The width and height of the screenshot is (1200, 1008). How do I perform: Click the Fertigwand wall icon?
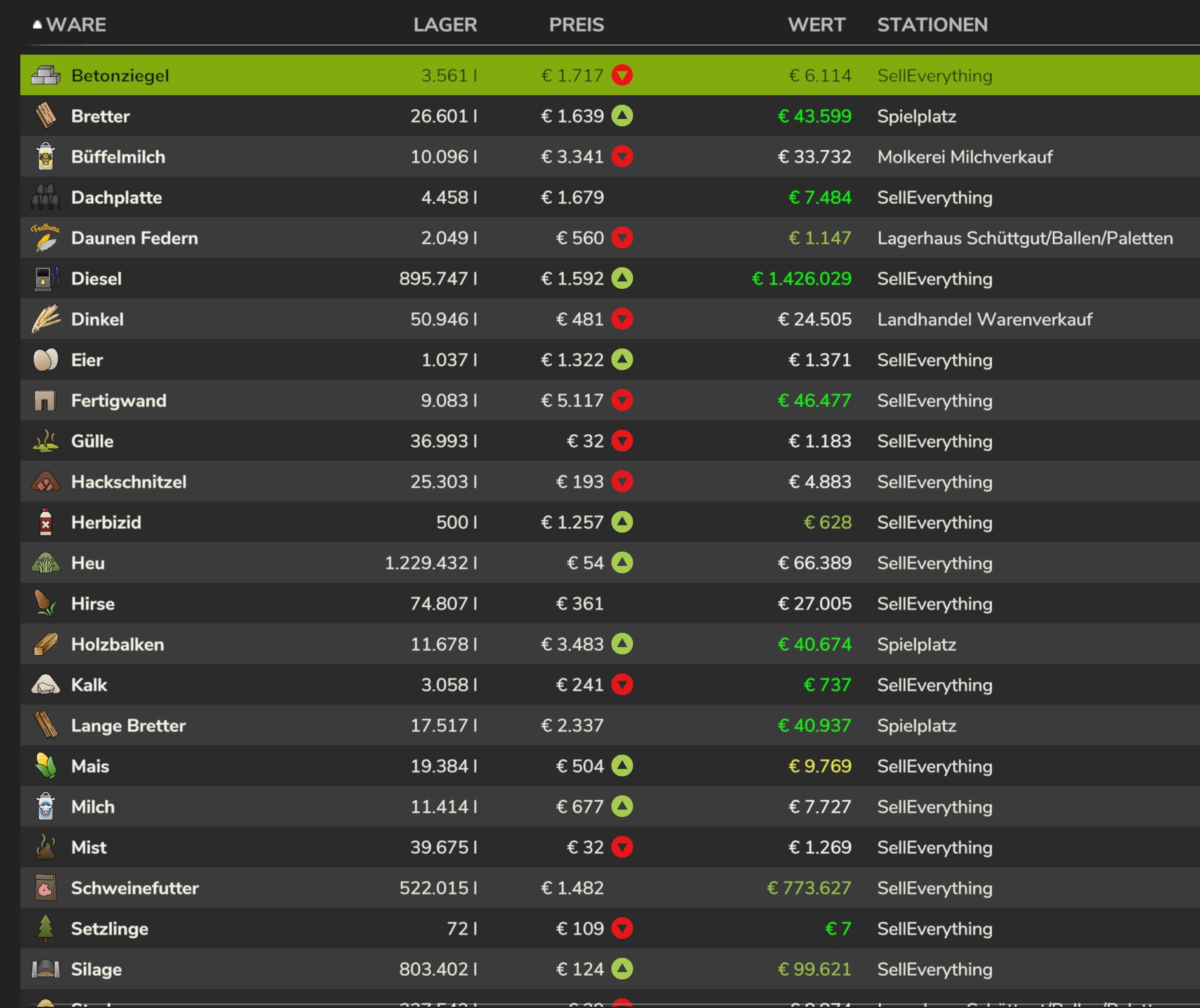pyautogui.click(x=46, y=401)
